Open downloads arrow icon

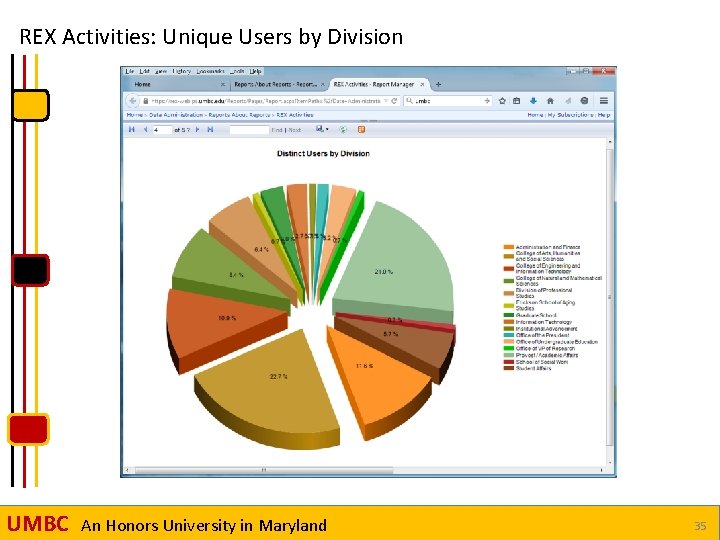click(x=533, y=101)
